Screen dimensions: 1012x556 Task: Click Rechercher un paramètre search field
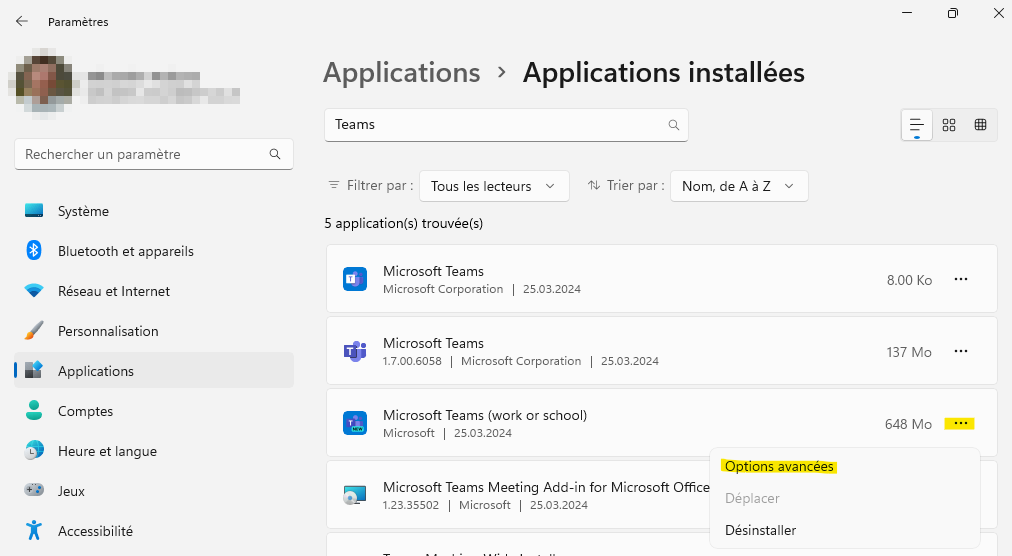(154, 154)
